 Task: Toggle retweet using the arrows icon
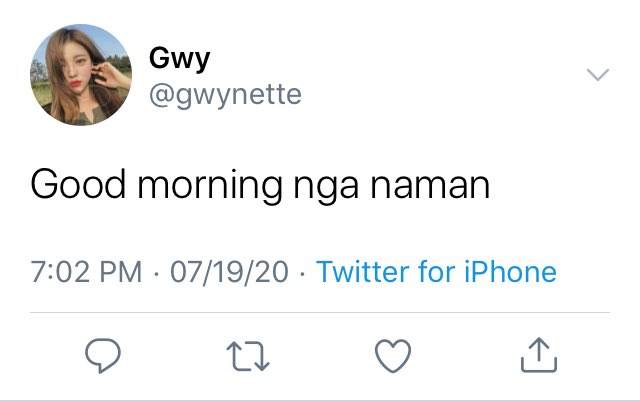248,356
